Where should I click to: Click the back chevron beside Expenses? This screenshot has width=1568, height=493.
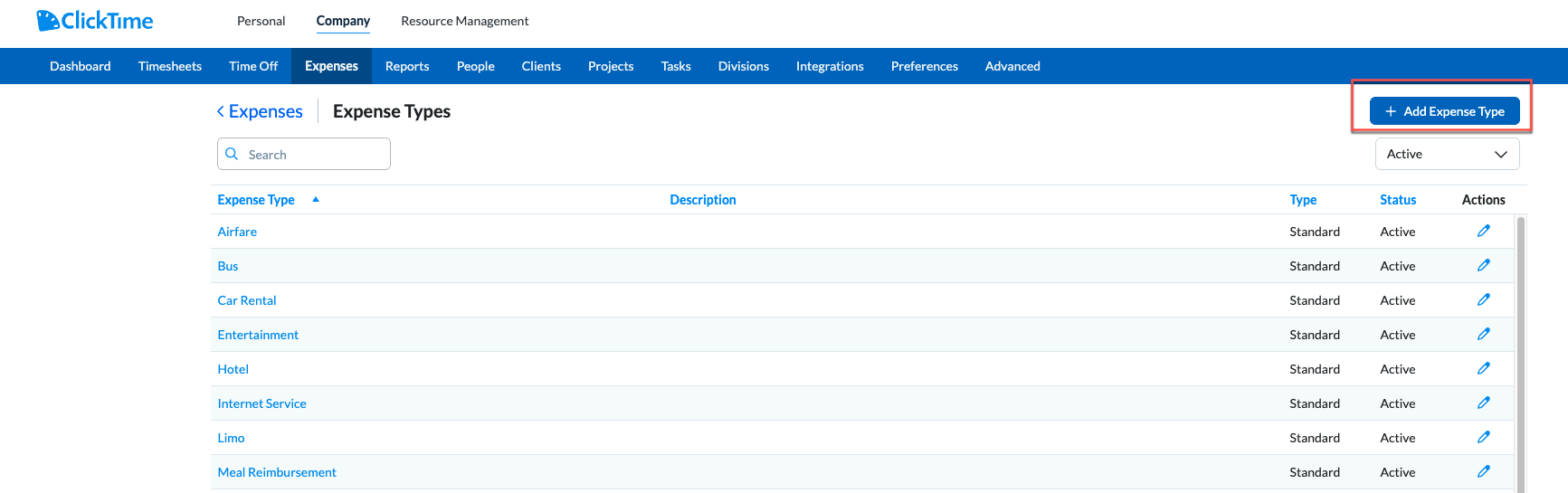[x=220, y=111]
